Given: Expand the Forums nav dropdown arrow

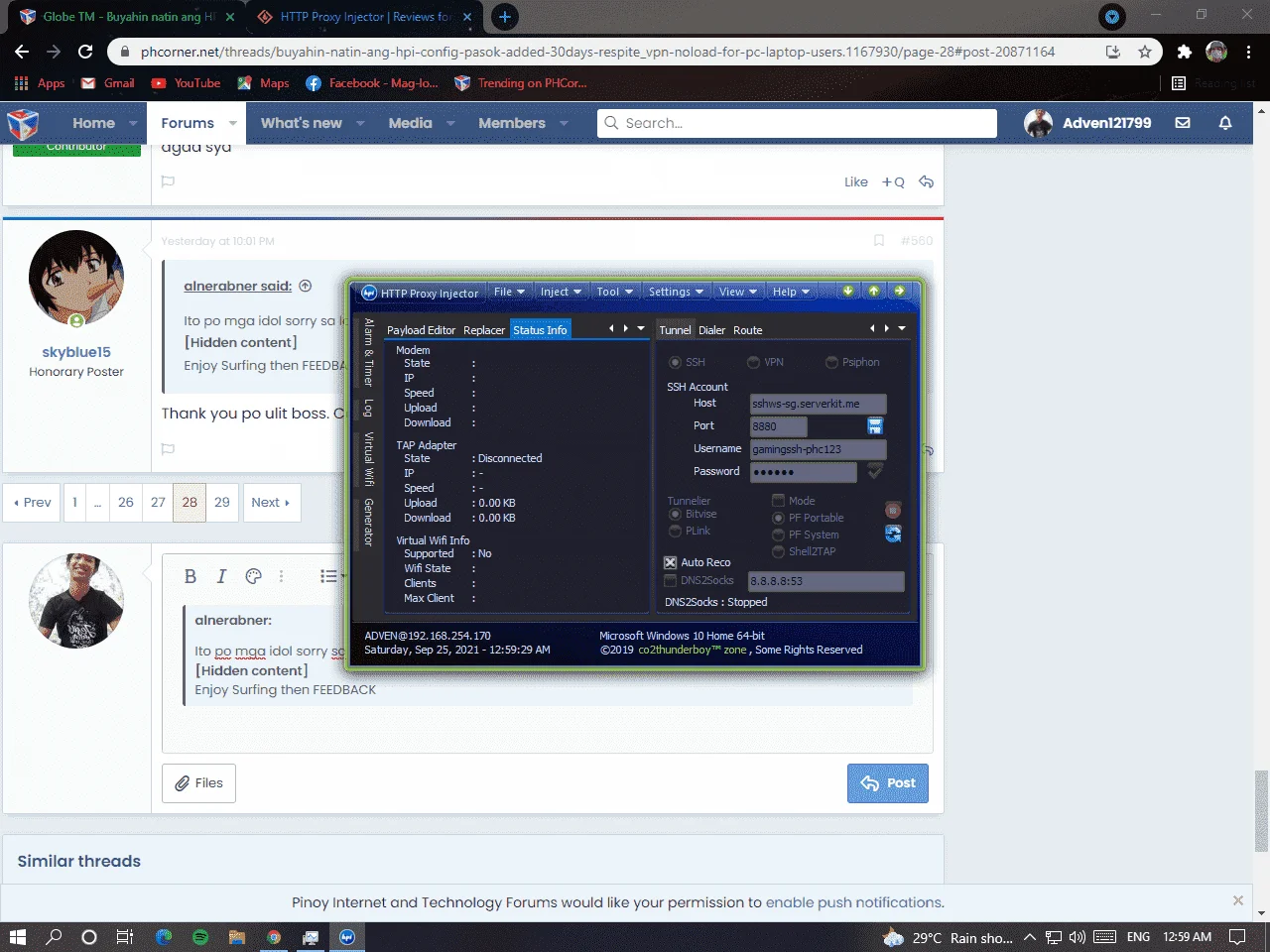Looking at the screenshot, I should coord(233,123).
